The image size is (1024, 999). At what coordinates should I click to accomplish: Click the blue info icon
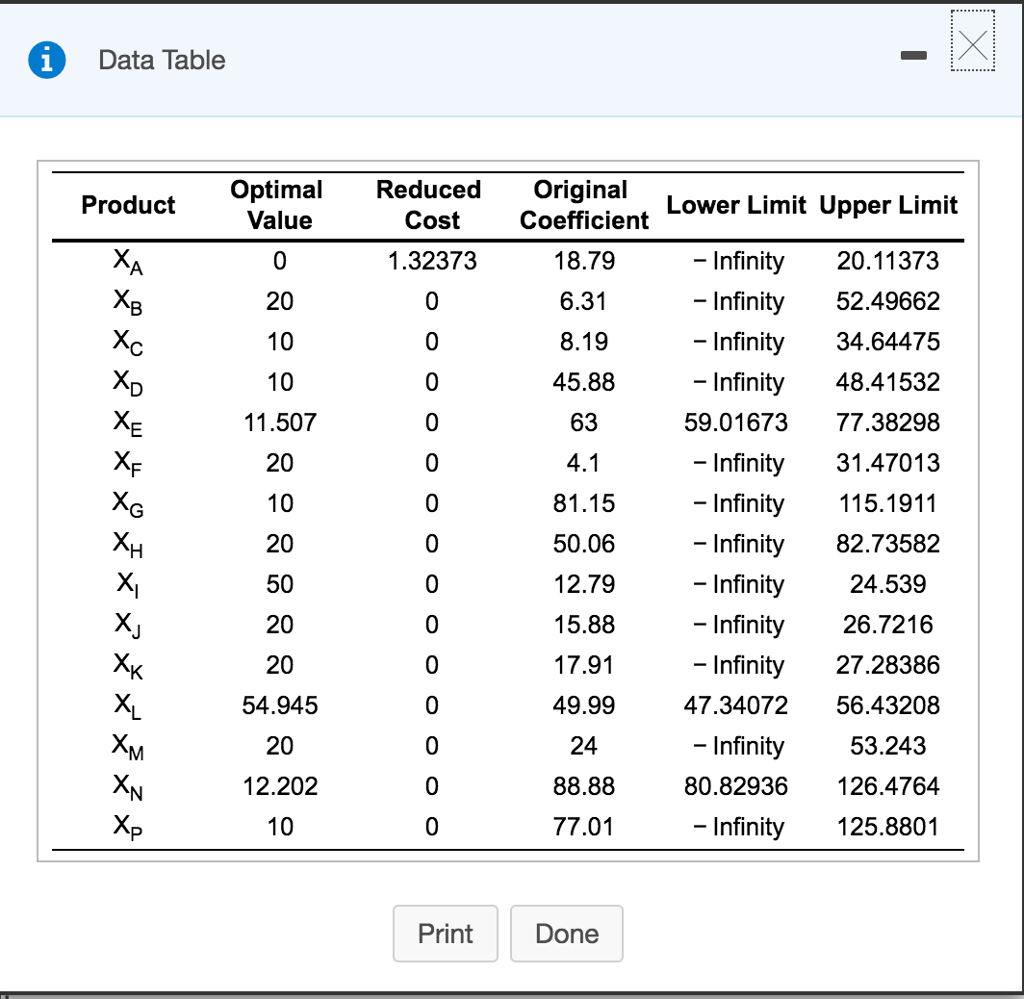pyautogui.click(x=47, y=60)
